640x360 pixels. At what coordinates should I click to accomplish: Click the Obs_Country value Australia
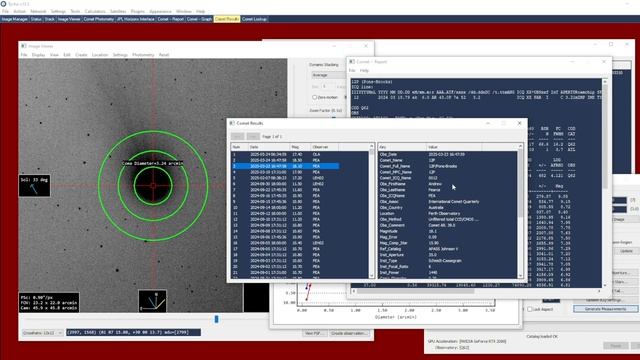(x=436, y=207)
